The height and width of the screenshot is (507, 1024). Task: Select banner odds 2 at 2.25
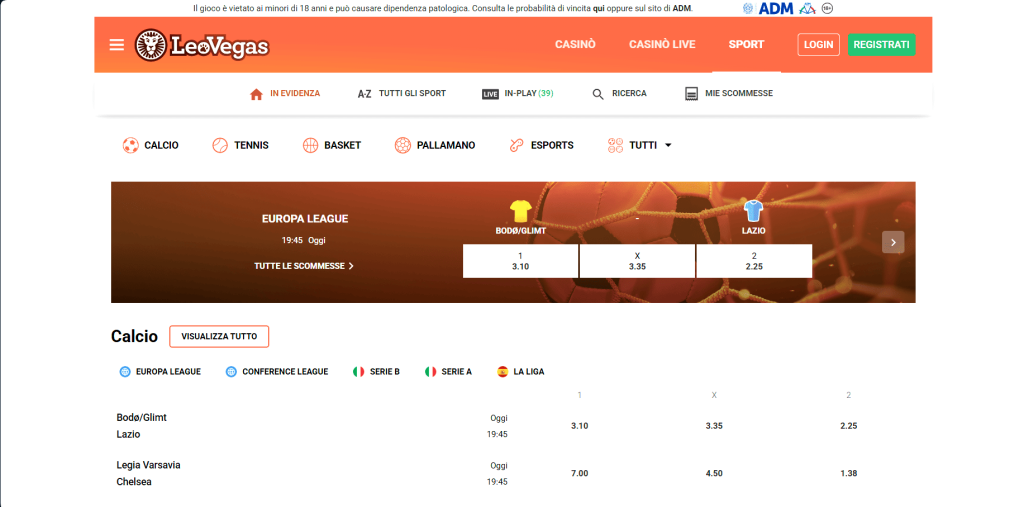[754, 261]
